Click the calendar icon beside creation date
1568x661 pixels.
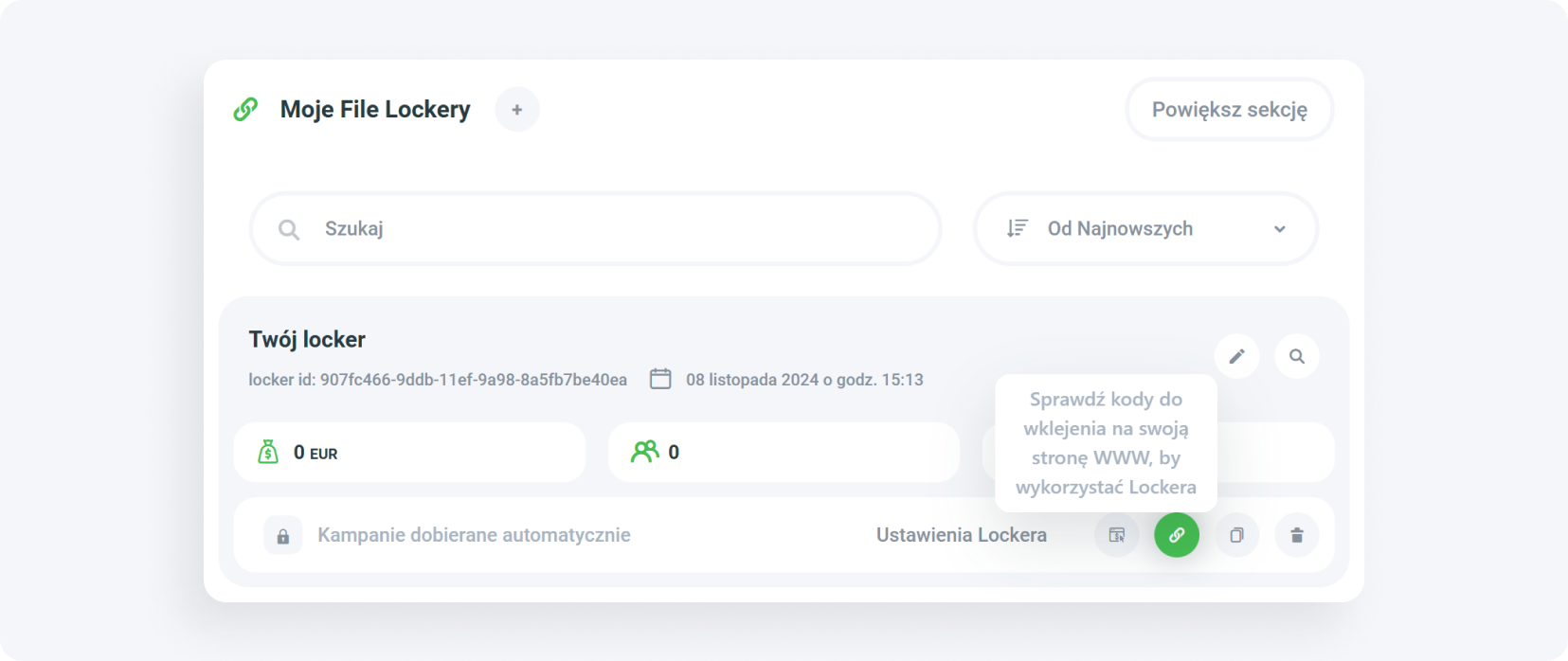coord(660,379)
